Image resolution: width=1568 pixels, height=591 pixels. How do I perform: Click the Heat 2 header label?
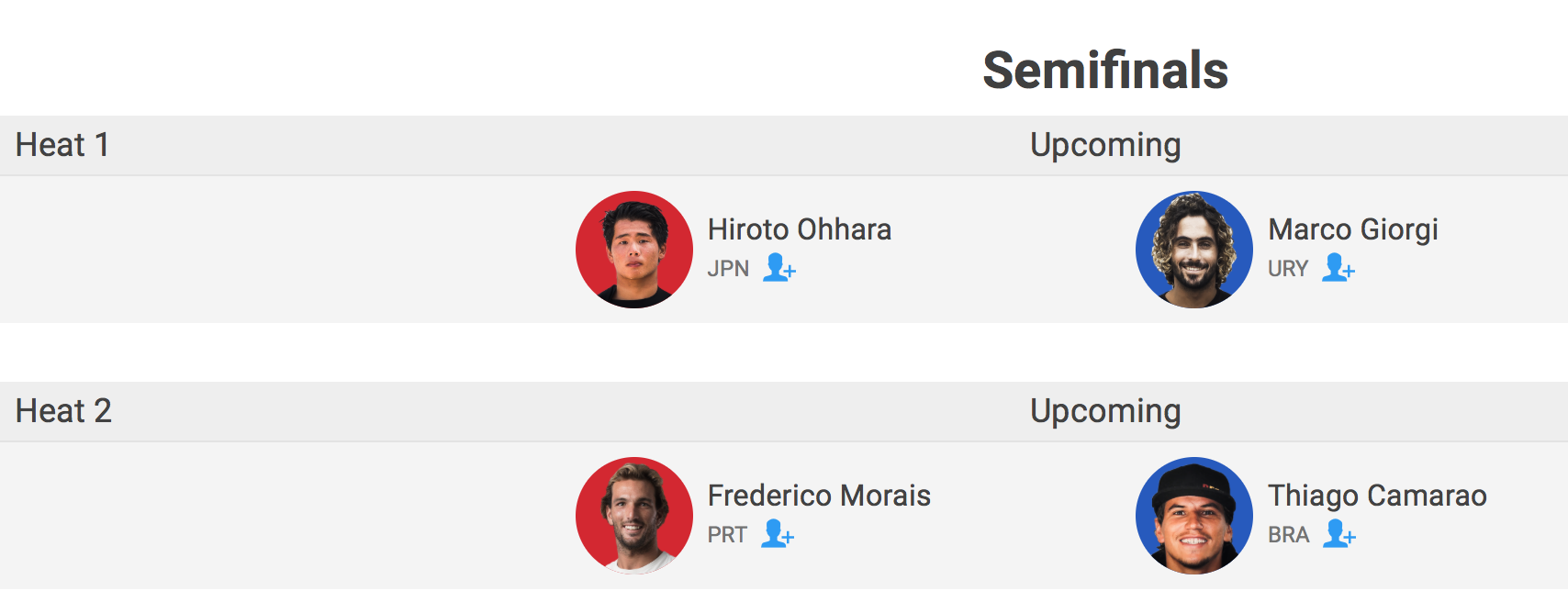(x=63, y=411)
